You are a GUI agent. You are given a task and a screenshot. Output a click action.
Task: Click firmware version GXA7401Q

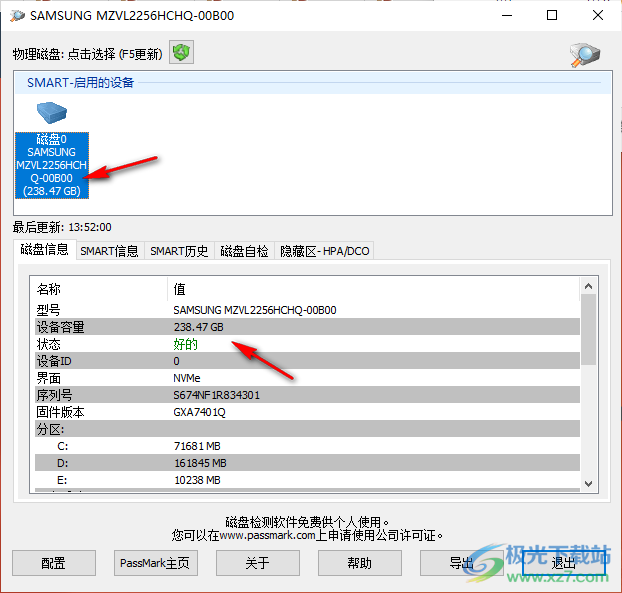click(x=200, y=412)
